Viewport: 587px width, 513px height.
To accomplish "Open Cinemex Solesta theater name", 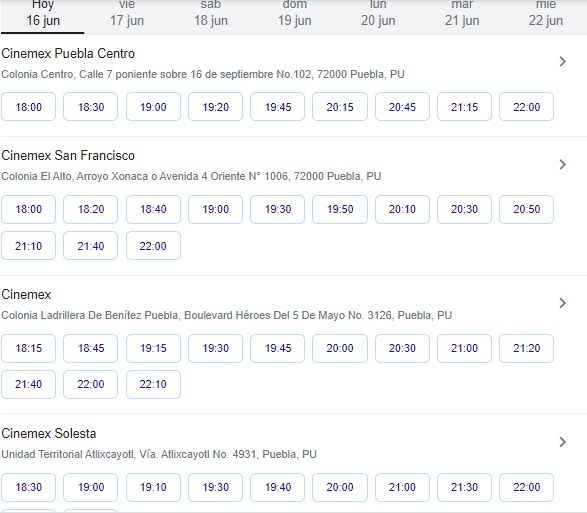I will [49, 434].
